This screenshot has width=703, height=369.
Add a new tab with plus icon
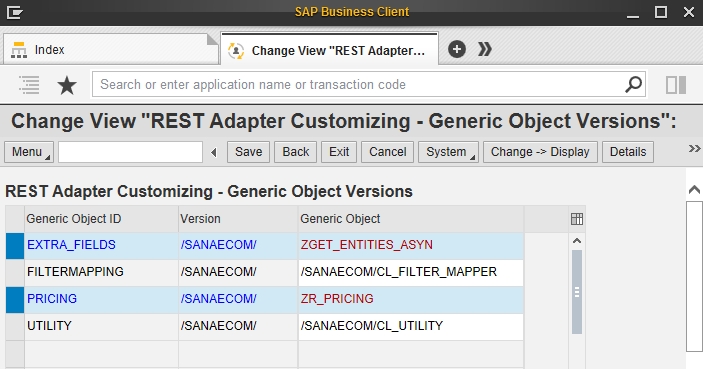pyautogui.click(x=456, y=49)
